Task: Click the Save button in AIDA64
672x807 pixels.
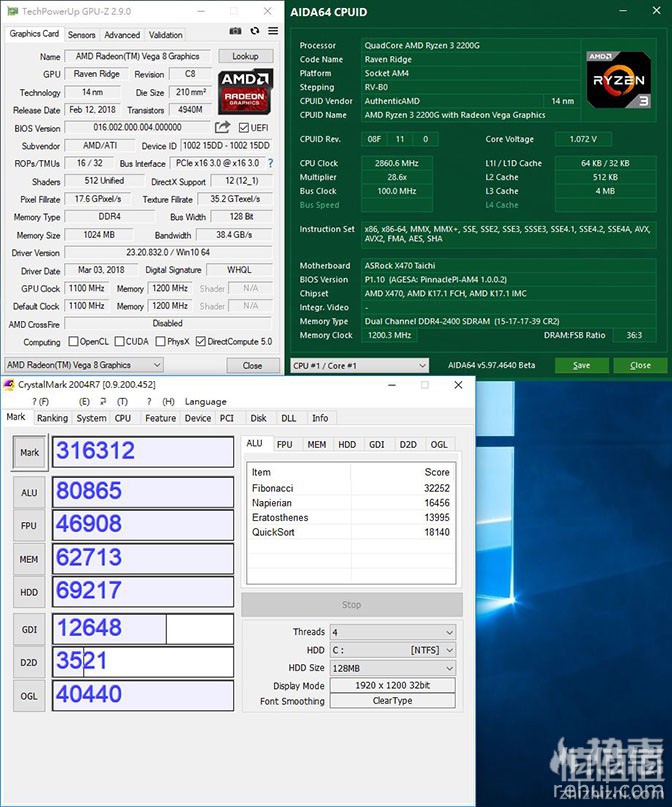Action: point(581,365)
